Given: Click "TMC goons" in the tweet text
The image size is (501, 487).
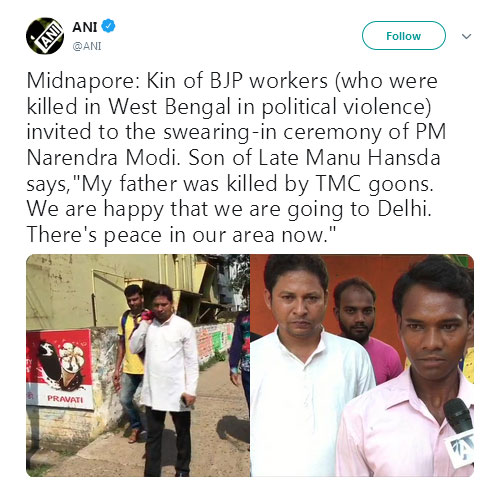Looking at the screenshot, I should click(x=372, y=184).
